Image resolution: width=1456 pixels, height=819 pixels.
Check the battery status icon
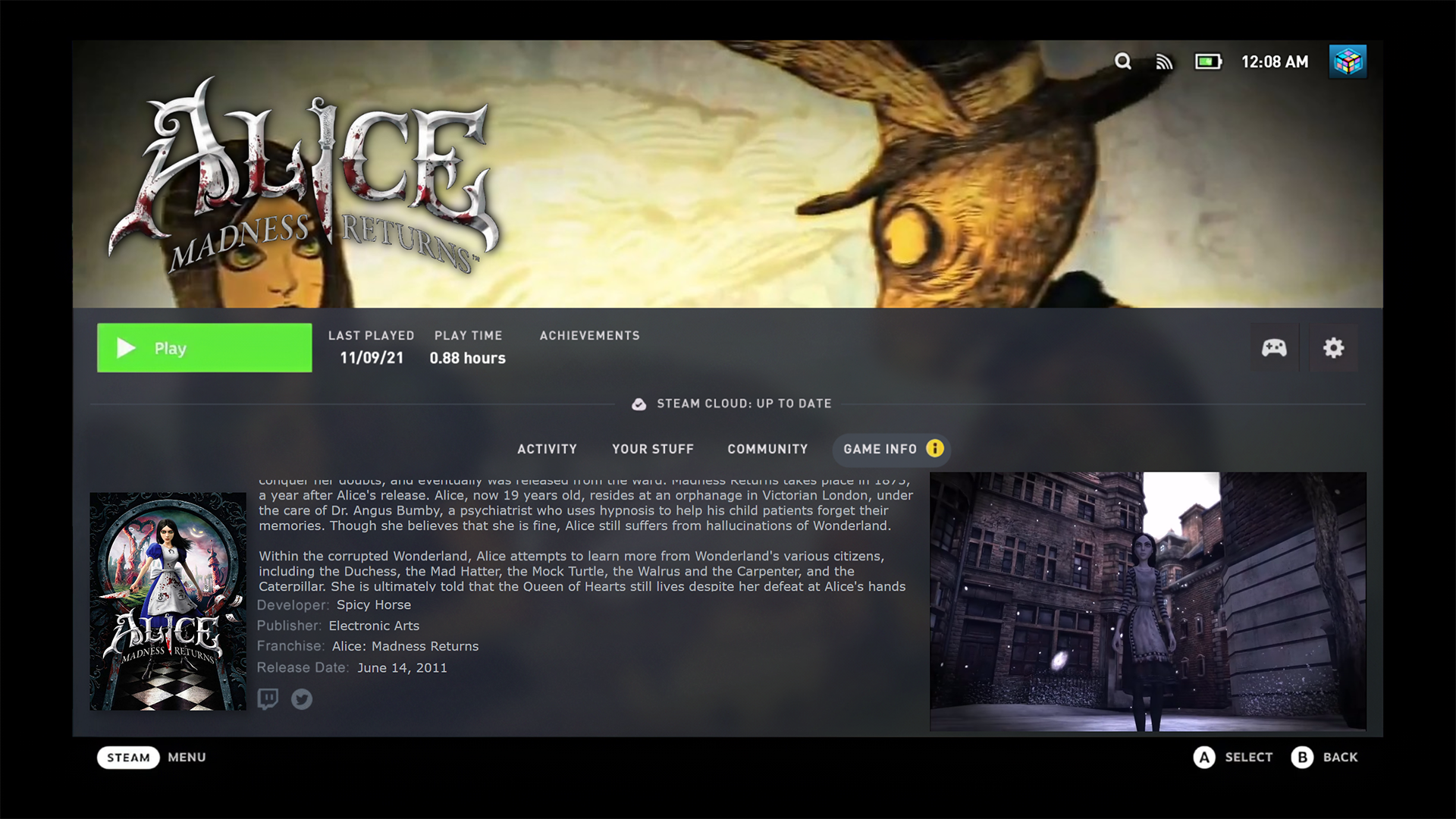coord(1208,61)
